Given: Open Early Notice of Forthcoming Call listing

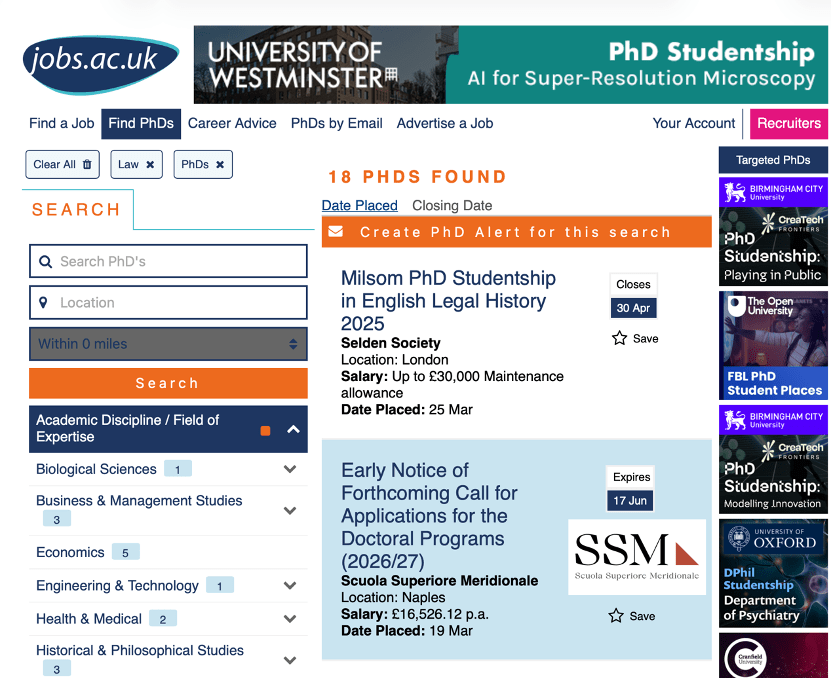Looking at the screenshot, I should pos(429,516).
